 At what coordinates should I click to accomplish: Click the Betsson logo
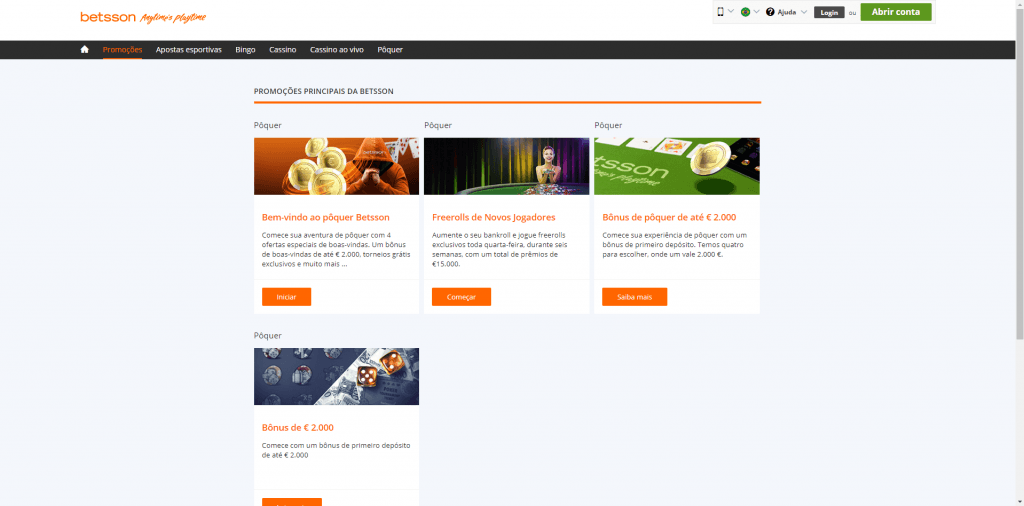pyautogui.click(x=143, y=17)
